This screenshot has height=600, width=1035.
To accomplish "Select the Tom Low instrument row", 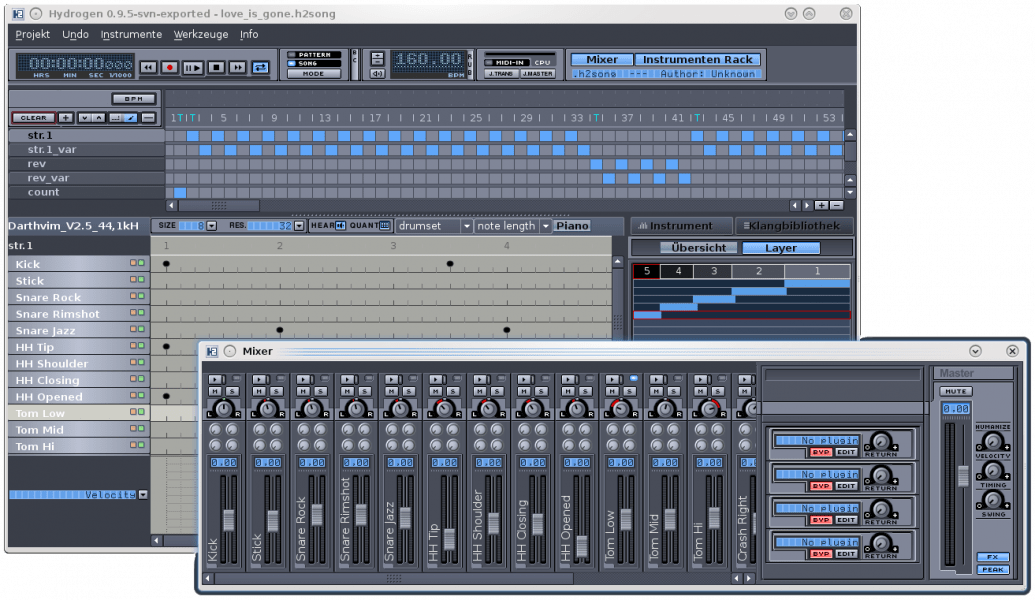I will tap(79, 413).
